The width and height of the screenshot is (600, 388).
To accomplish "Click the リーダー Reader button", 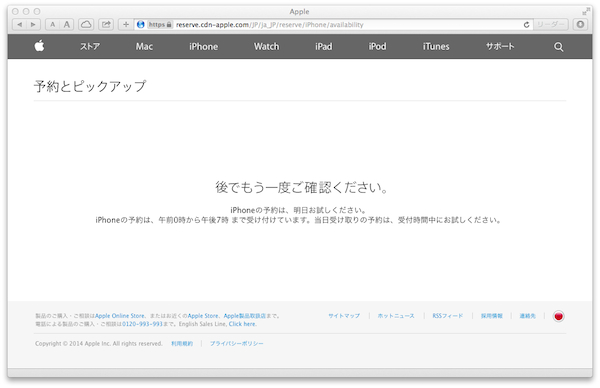I will (551, 24).
